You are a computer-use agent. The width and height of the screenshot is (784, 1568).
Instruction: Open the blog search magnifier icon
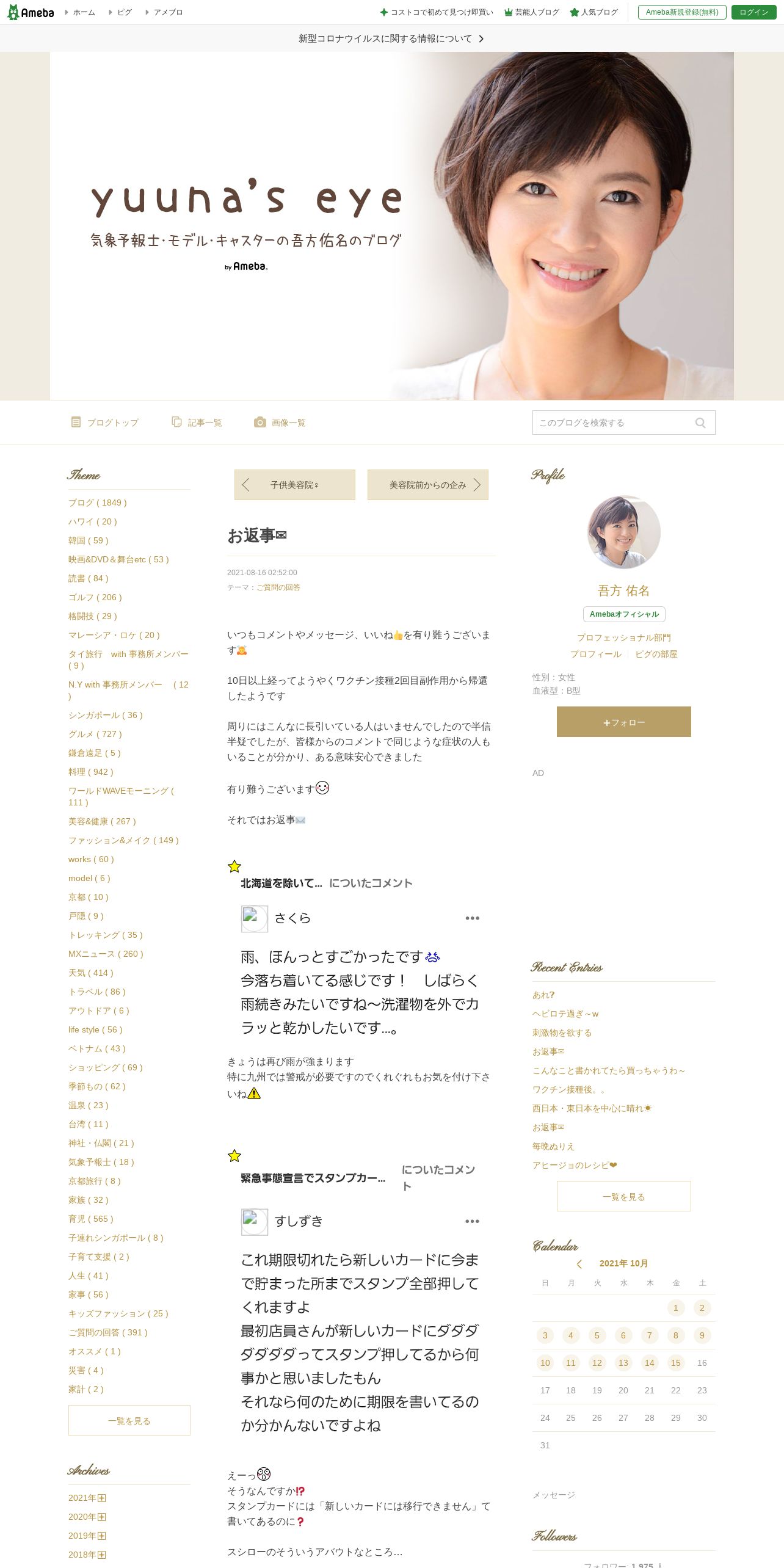[x=700, y=423]
